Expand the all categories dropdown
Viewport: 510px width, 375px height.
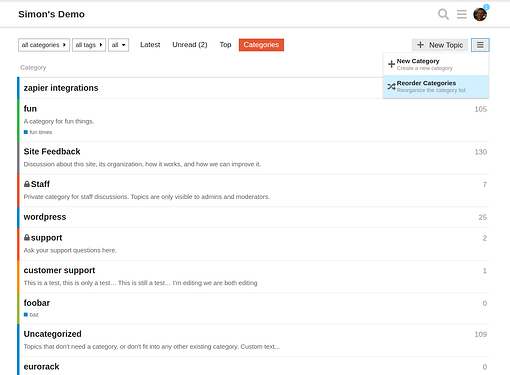pos(44,45)
